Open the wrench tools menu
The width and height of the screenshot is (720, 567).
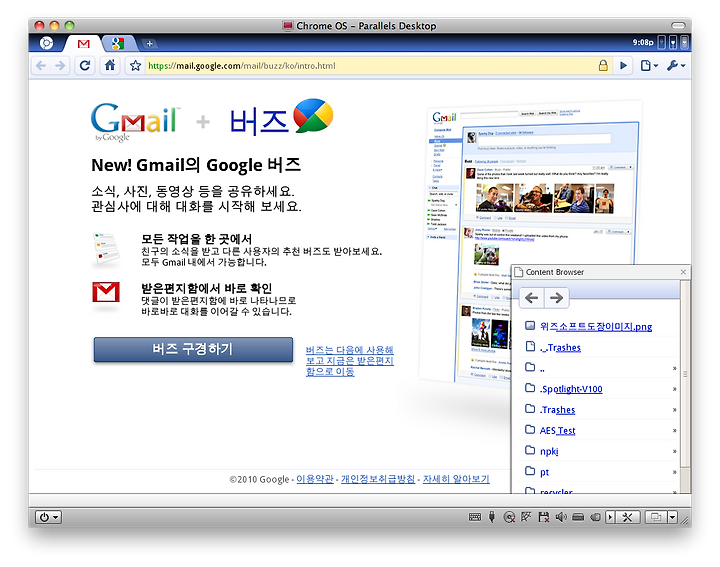(676, 66)
